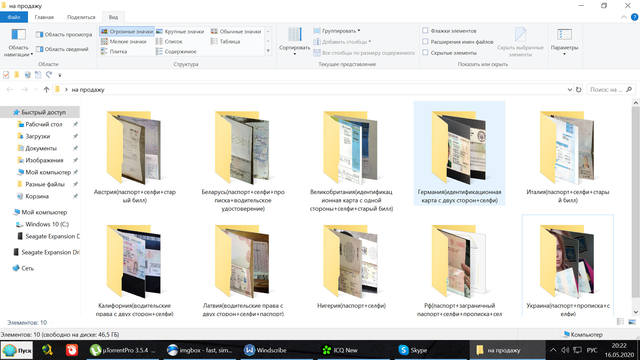Expand the layout gallery with the bottom arrow
640x360 pixels.
tap(268, 51)
